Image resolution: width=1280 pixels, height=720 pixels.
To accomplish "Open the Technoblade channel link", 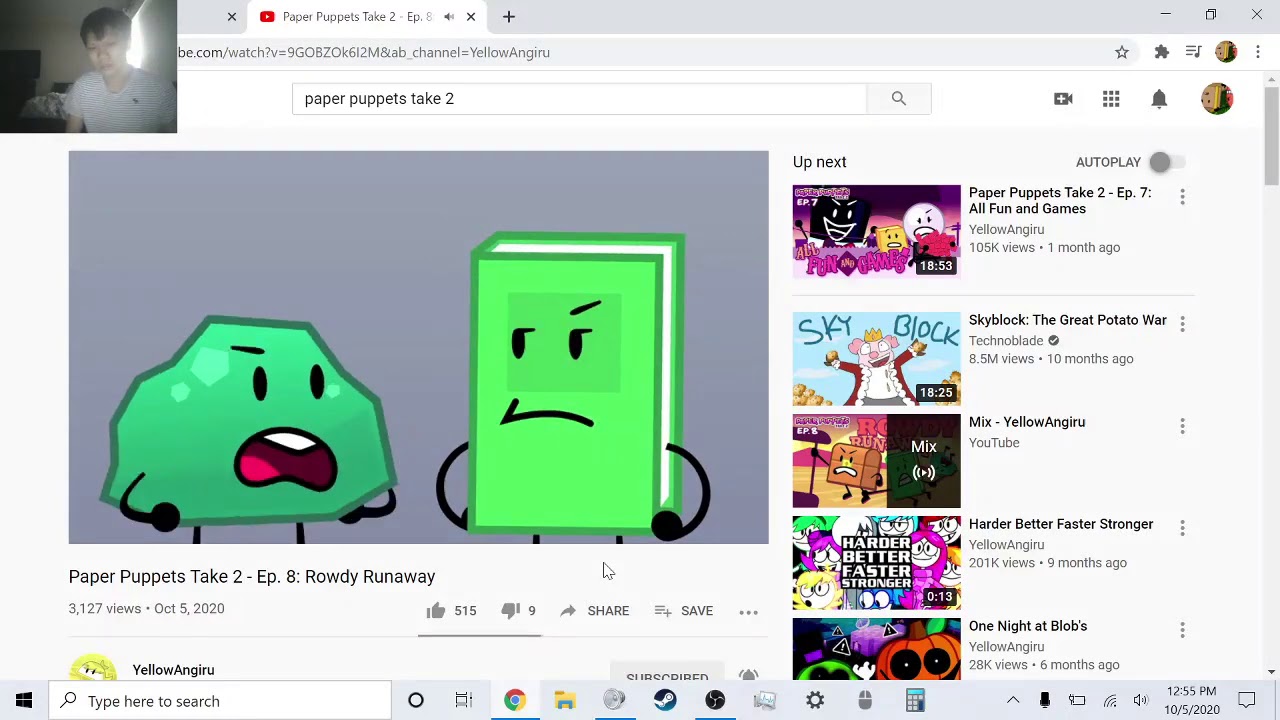I will [x=1006, y=340].
